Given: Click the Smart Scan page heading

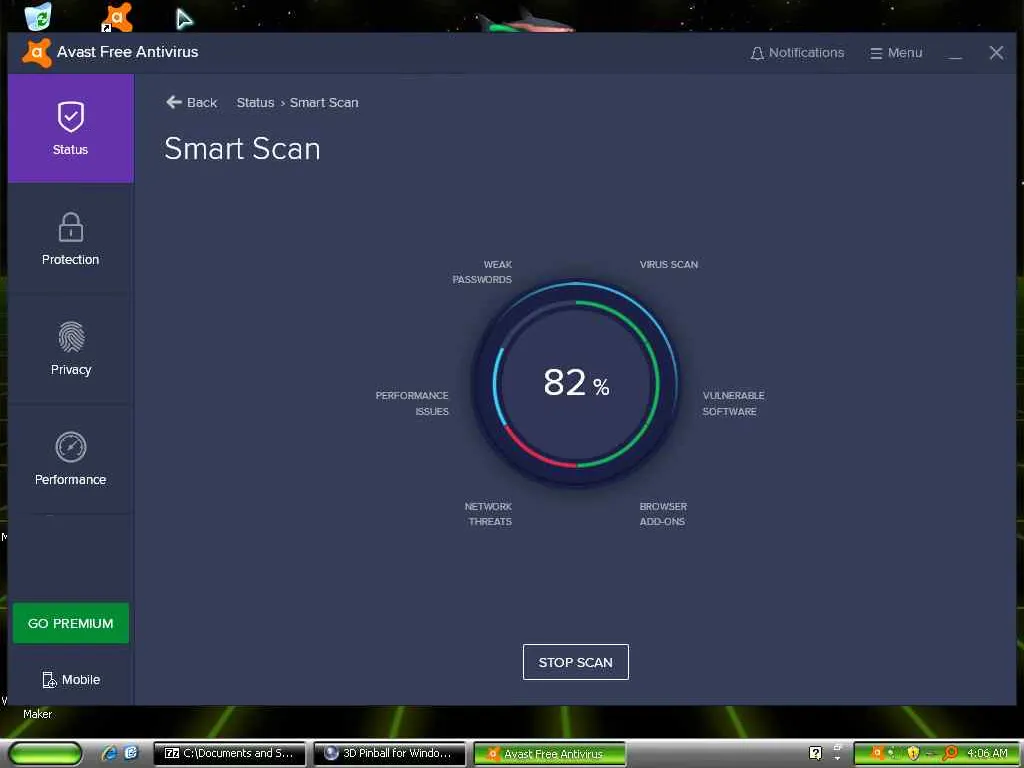Looking at the screenshot, I should 242,148.
